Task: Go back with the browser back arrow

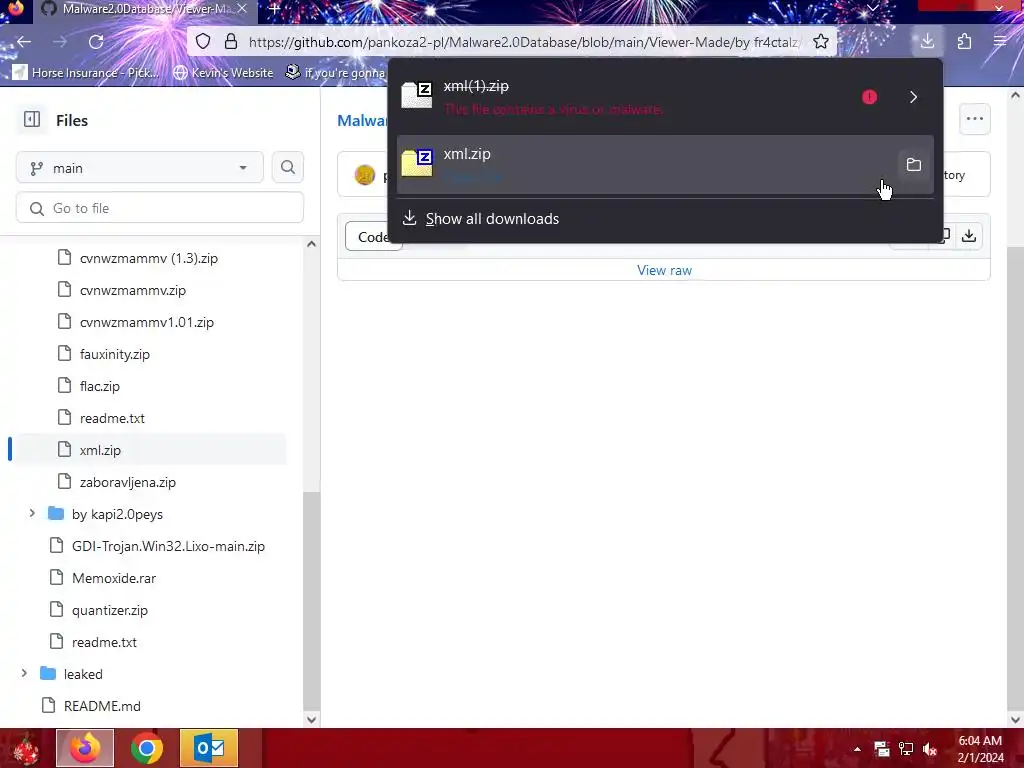Action: 24,42
